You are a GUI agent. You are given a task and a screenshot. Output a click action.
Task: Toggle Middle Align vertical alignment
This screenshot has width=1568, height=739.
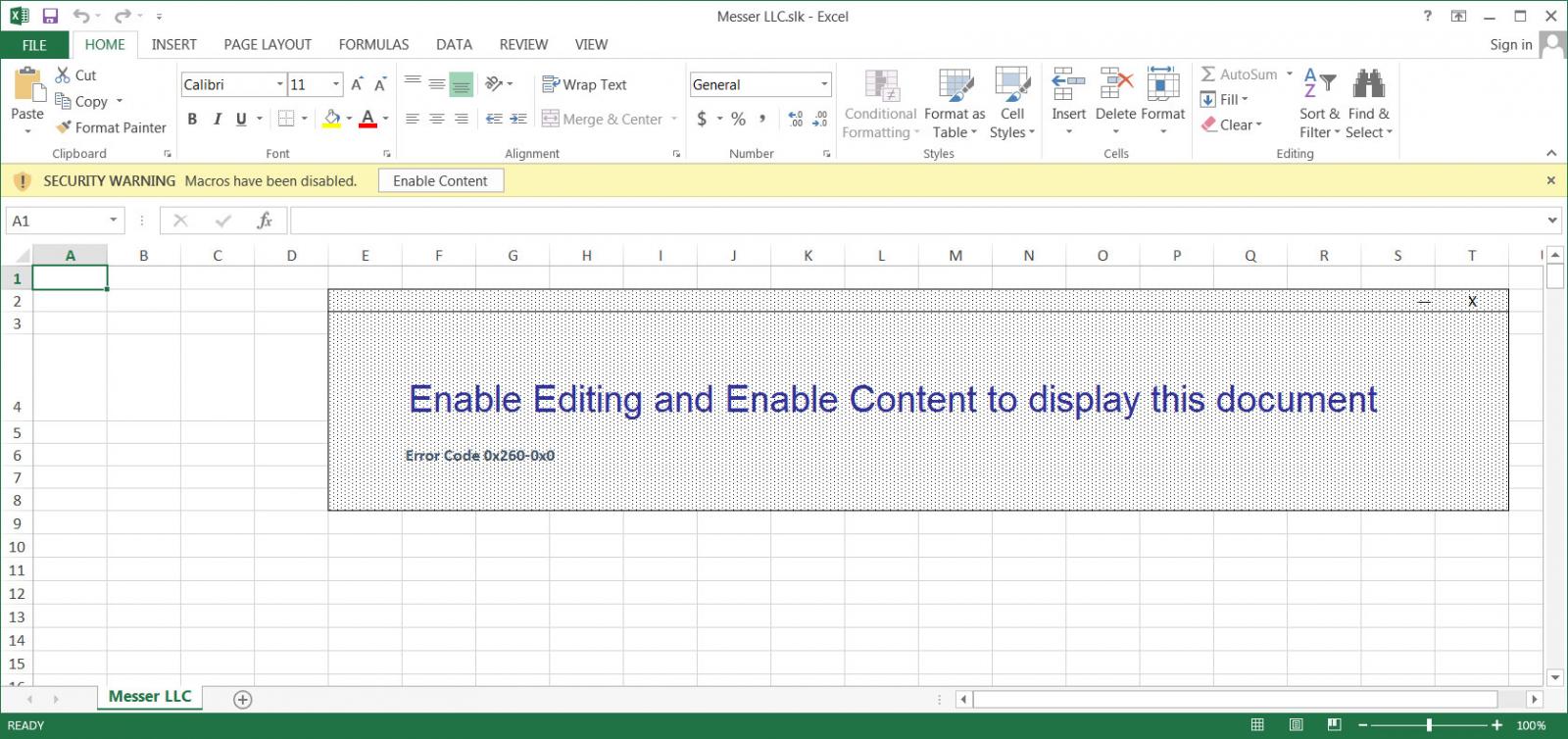pos(437,83)
